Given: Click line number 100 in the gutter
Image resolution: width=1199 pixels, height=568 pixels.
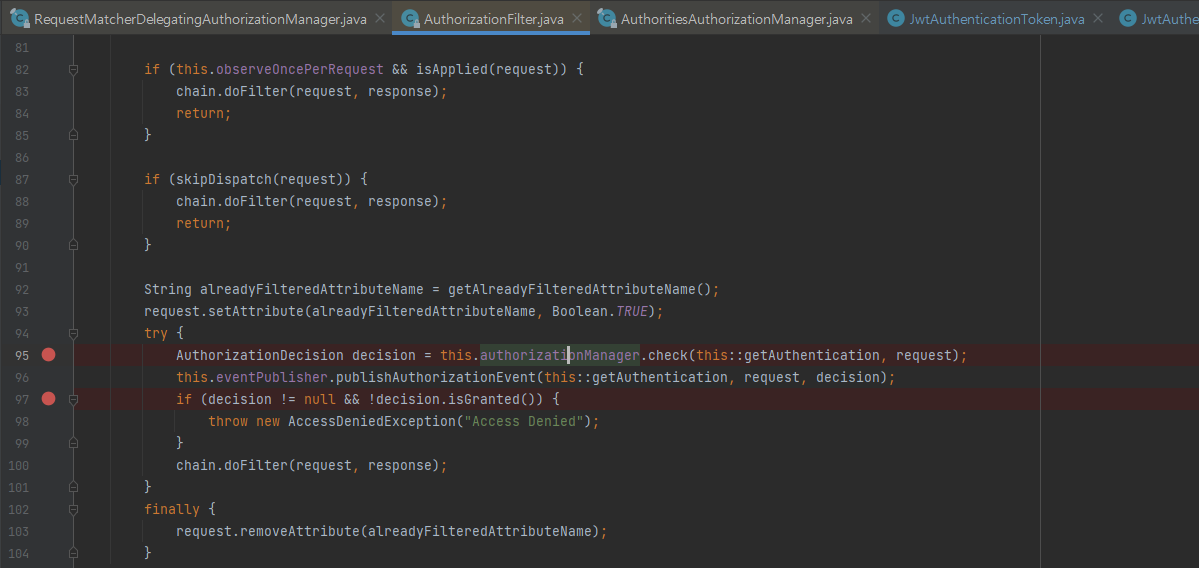Looking at the screenshot, I should [x=18, y=465].
